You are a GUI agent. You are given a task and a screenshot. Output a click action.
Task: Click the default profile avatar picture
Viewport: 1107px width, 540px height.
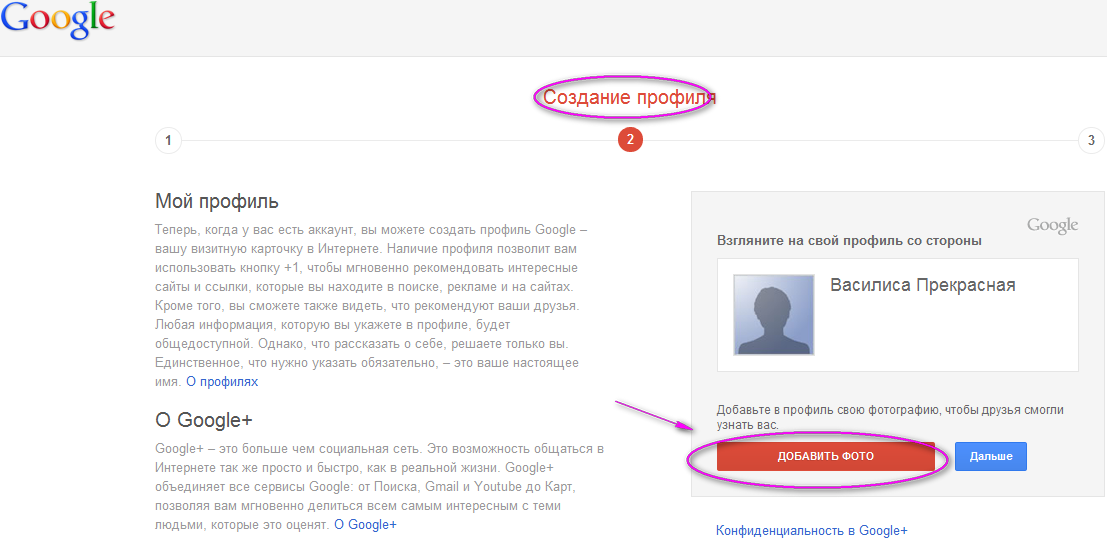point(774,315)
